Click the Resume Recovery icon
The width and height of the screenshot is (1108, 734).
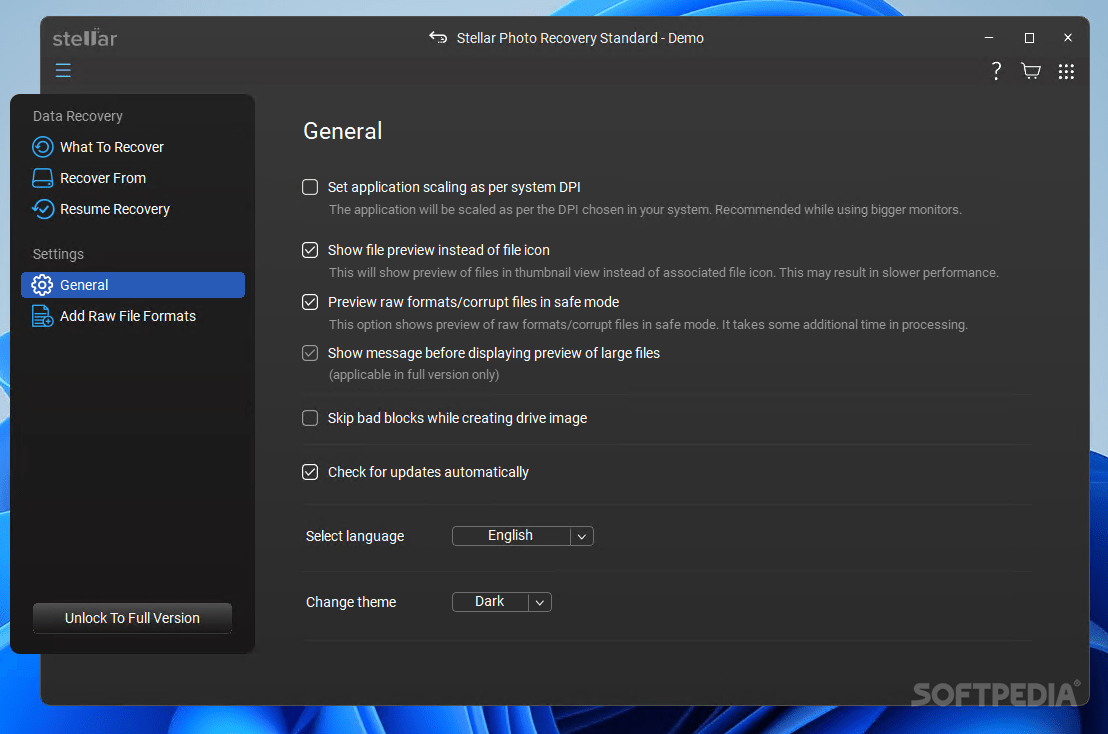[42, 209]
